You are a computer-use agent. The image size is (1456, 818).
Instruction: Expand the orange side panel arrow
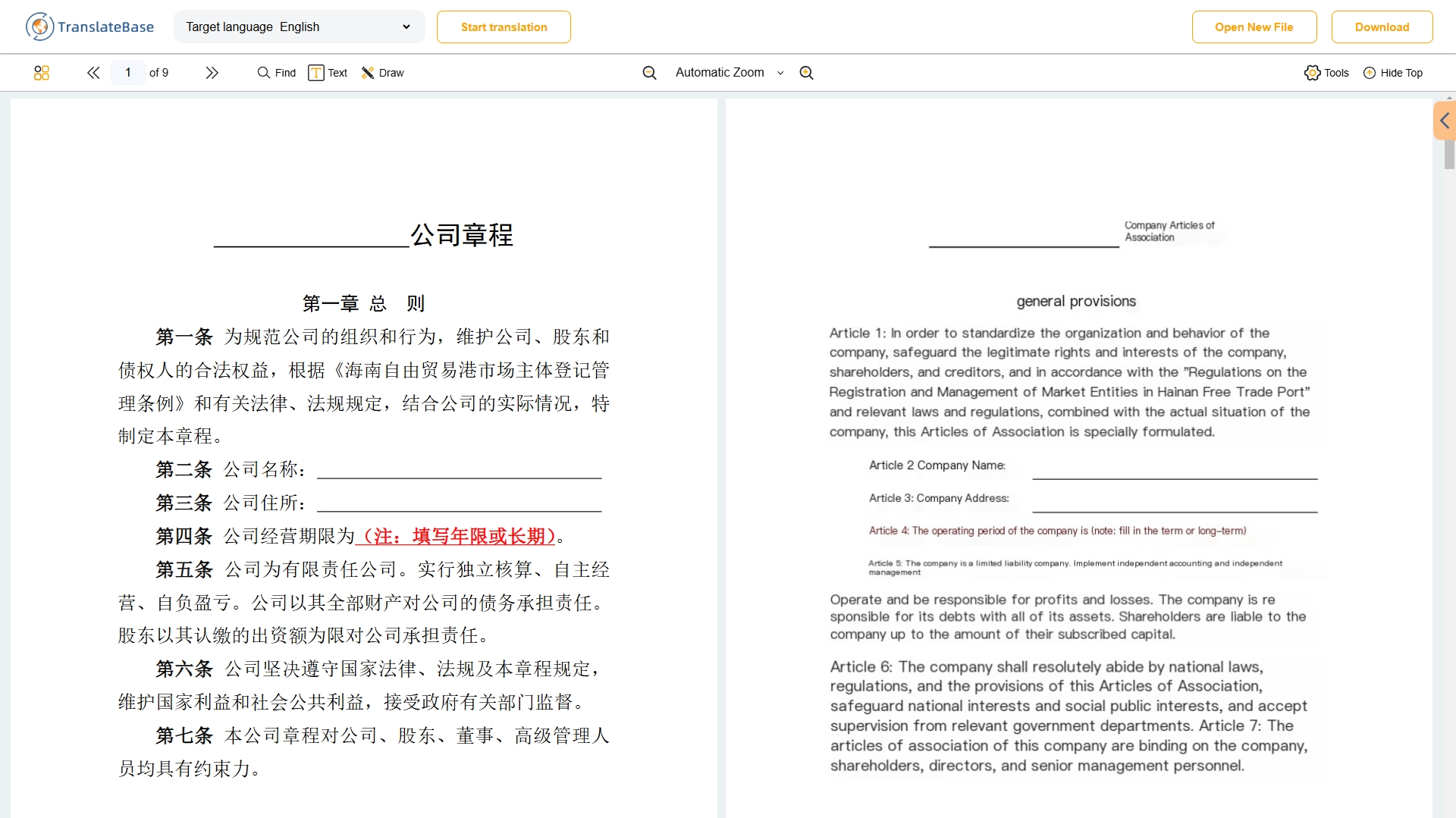click(x=1445, y=121)
